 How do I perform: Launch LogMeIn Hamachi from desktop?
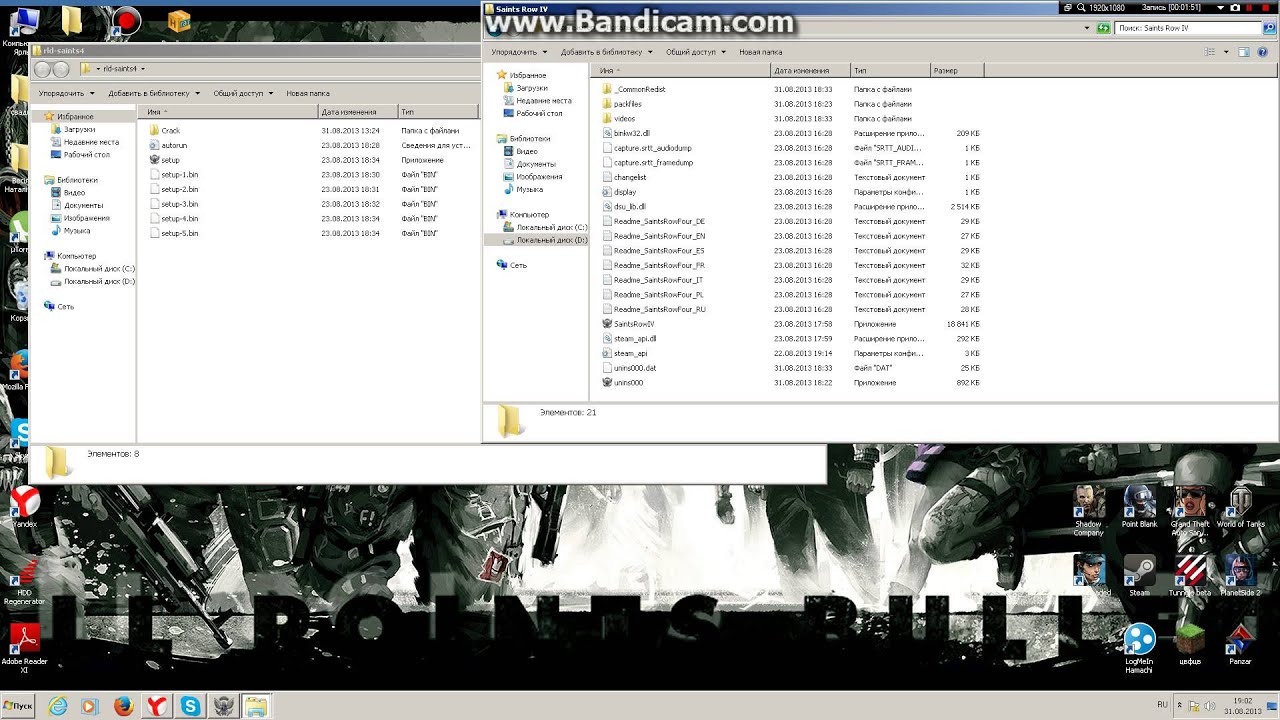click(x=1139, y=649)
